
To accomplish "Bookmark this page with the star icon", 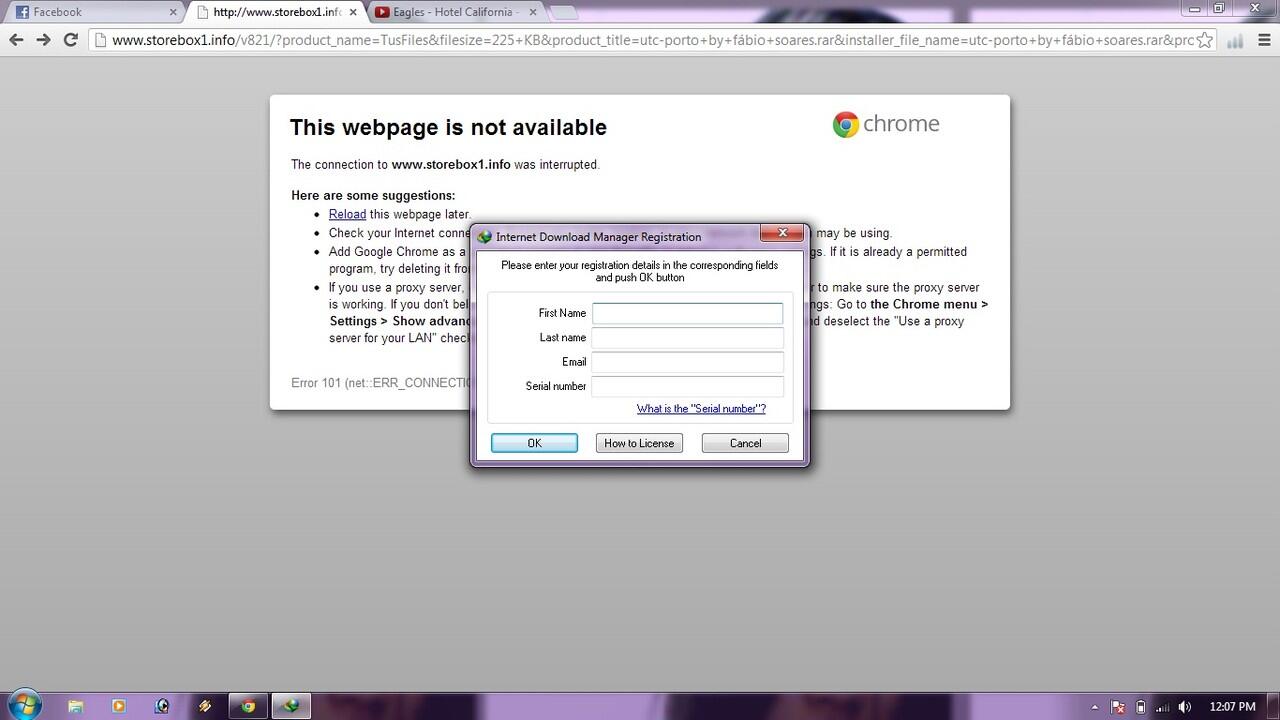I will [x=1204, y=40].
